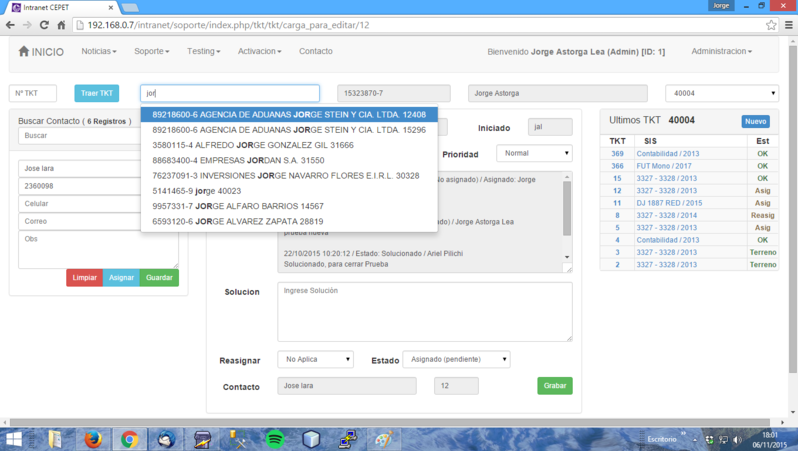This screenshot has height=451, width=798.
Task: Select JORGE ALFARO BARRIOS 14567 suggestion
Action: 238,206
